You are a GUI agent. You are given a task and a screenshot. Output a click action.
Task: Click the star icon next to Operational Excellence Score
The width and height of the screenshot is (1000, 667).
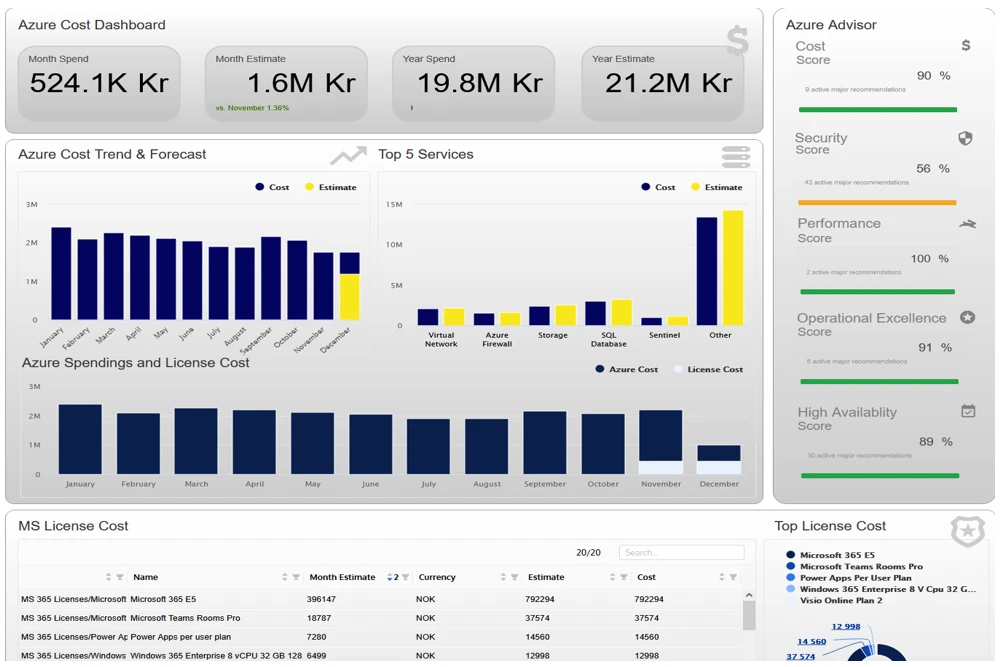pyautogui.click(x=967, y=318)
